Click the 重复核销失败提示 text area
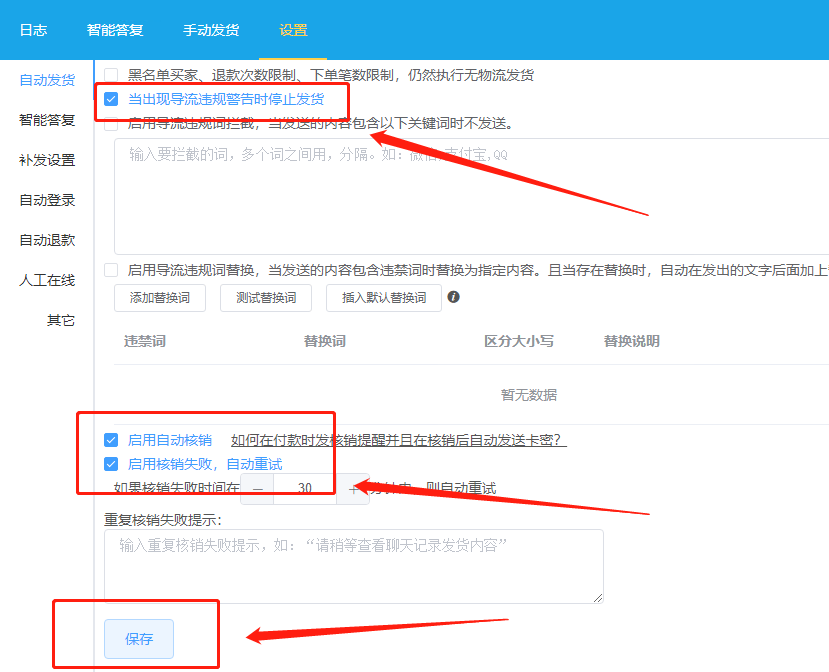The width and height of the screenshot is (829, 672). click(x=354, y=566)
